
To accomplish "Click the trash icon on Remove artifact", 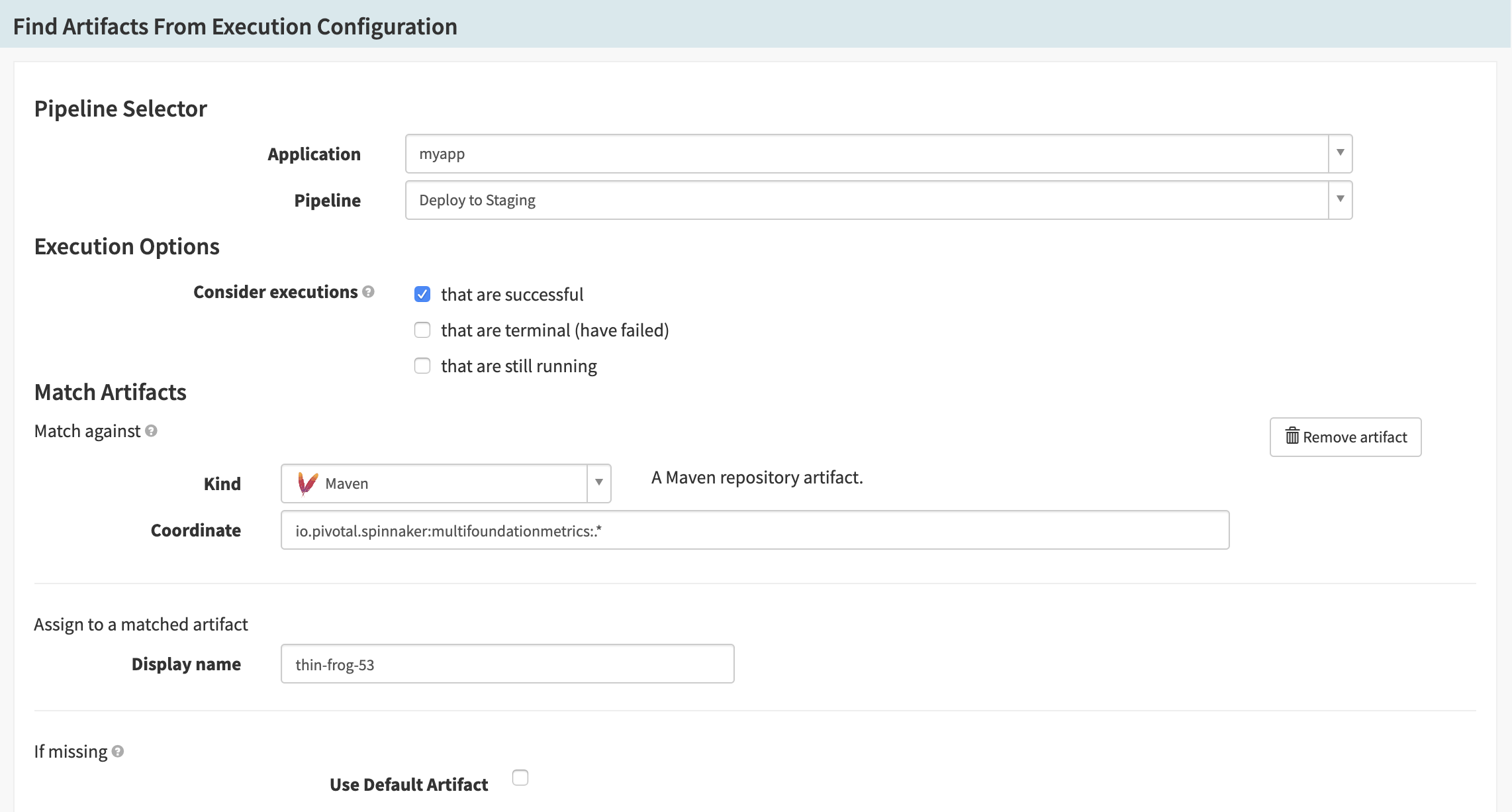I will click(1292, 436).
